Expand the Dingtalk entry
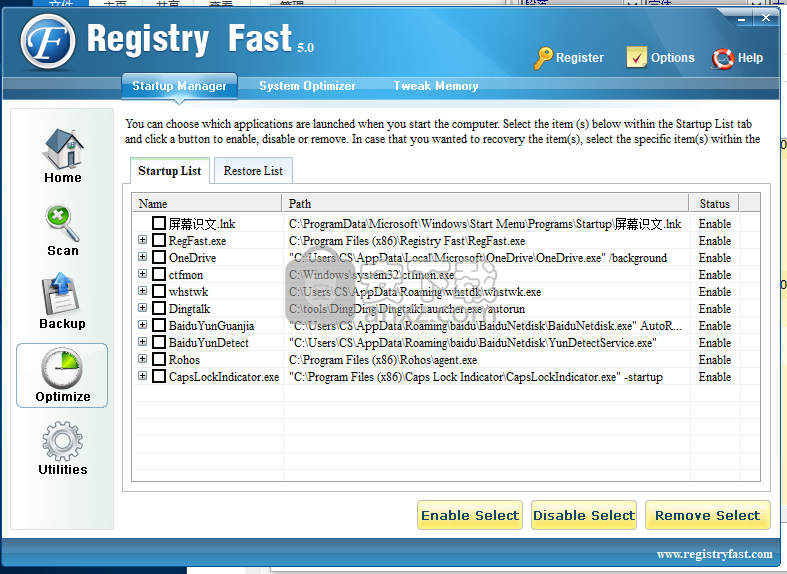The height and width of the screenshot is (574, 787). 143,308
